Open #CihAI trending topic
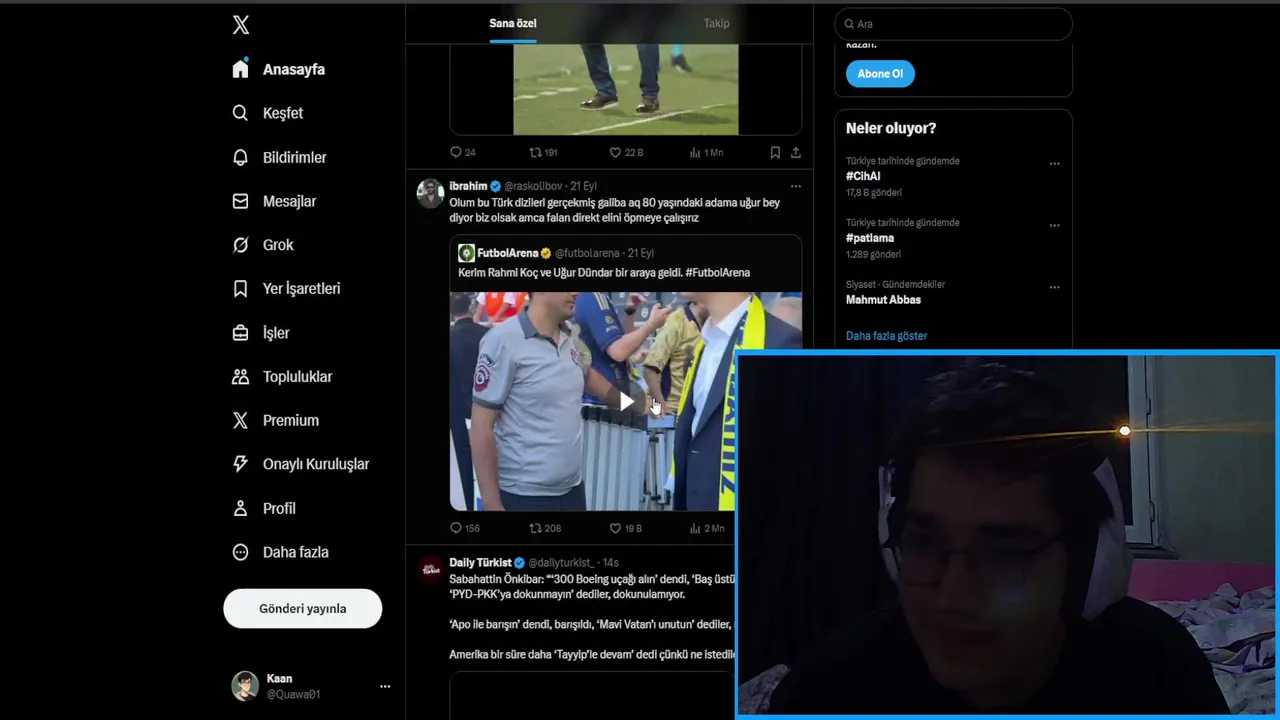This screenshot has height=720, width=1280. (x=863, y=176)
